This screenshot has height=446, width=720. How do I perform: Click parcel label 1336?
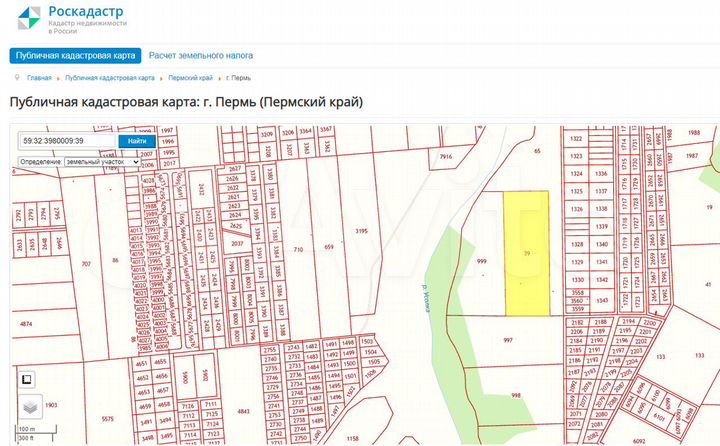point(601,174)
